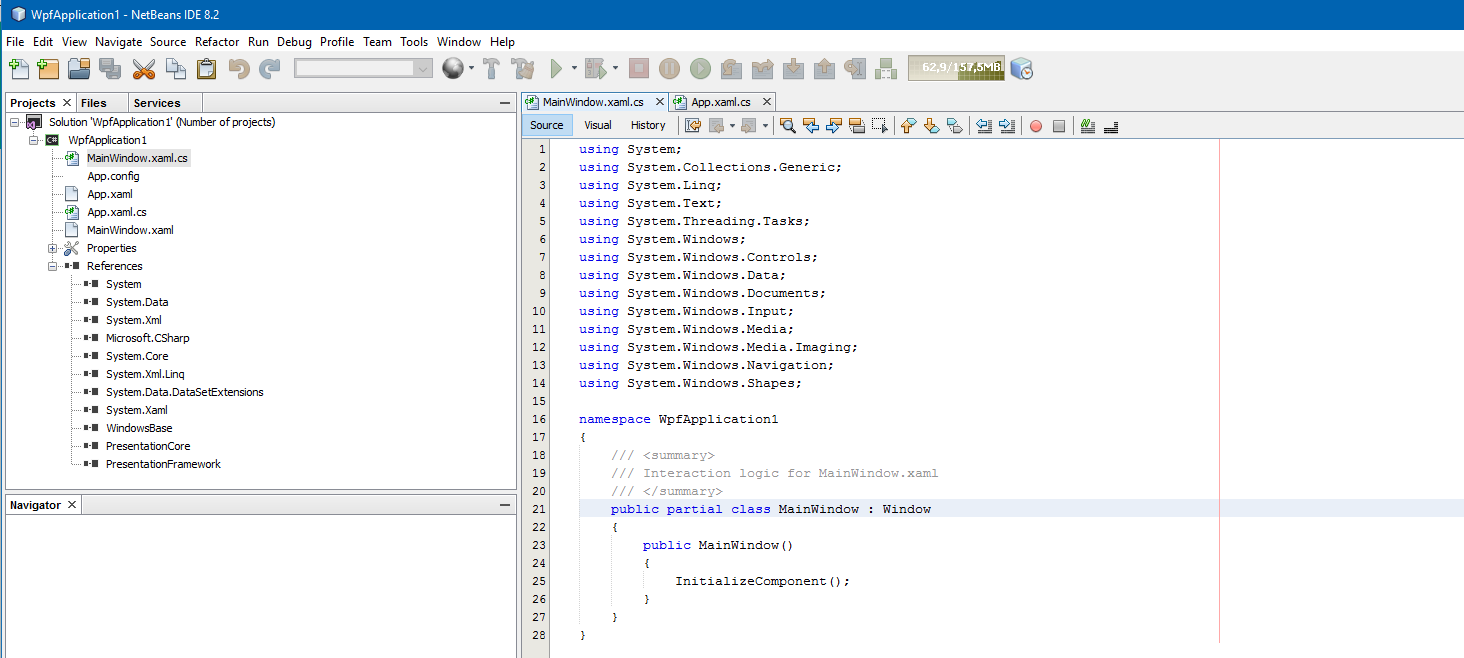Minimize the Navigator panel
Viewport: 1464px width, 658px height.
pos(505,505)
